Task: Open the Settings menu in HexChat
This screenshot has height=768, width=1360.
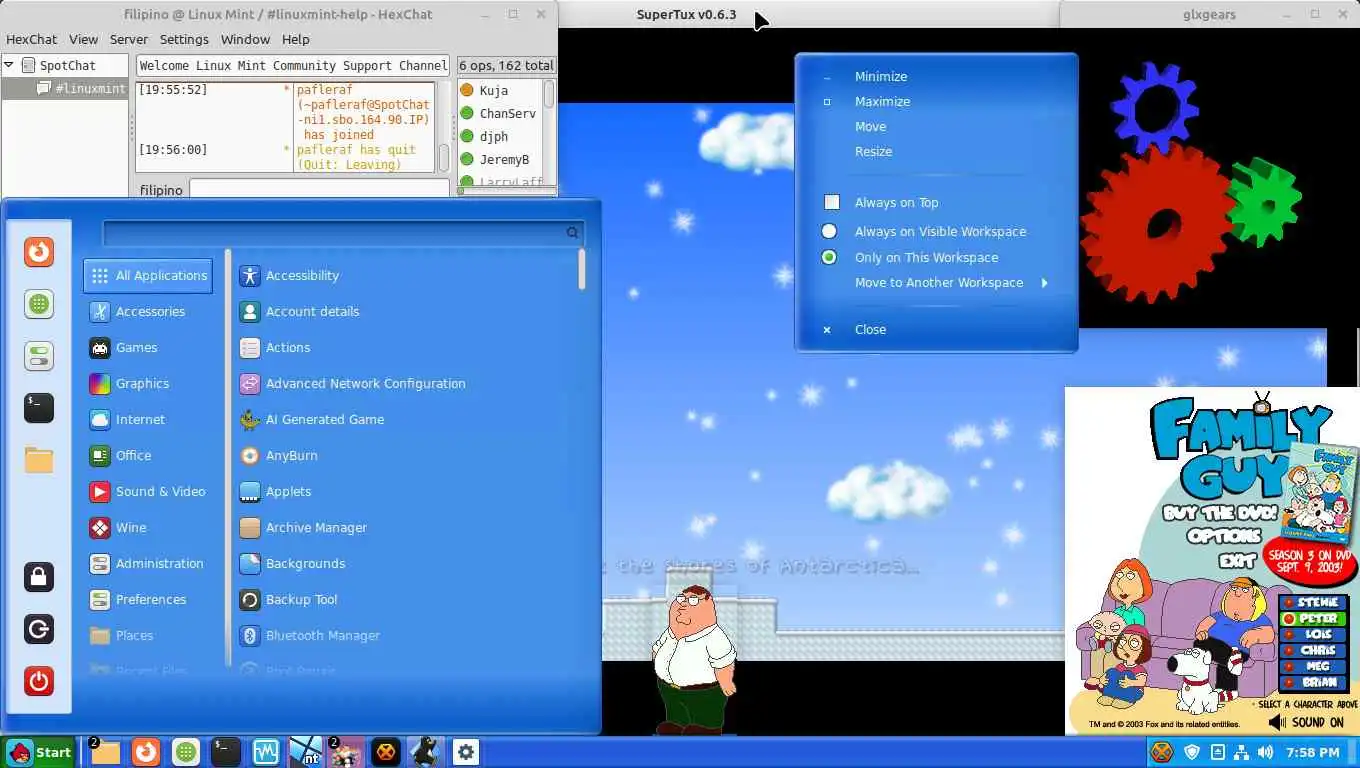Action: point(184,39)
